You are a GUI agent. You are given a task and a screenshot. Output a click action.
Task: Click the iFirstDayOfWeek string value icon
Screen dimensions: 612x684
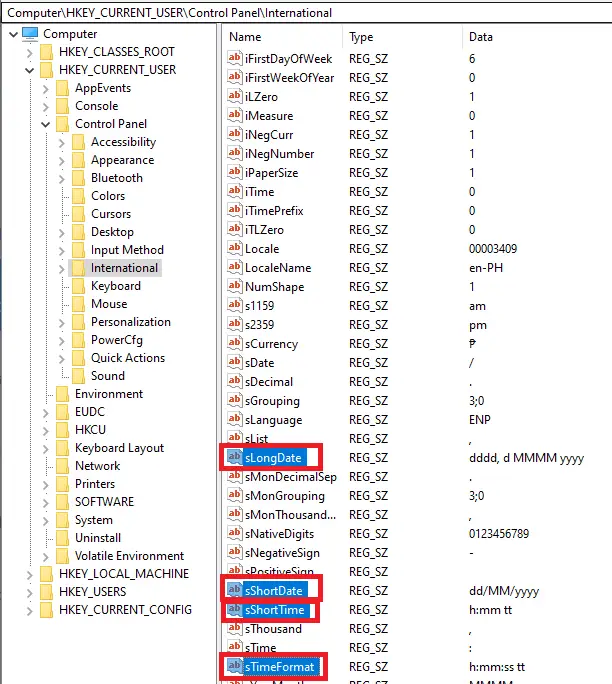tap(234, 58)
